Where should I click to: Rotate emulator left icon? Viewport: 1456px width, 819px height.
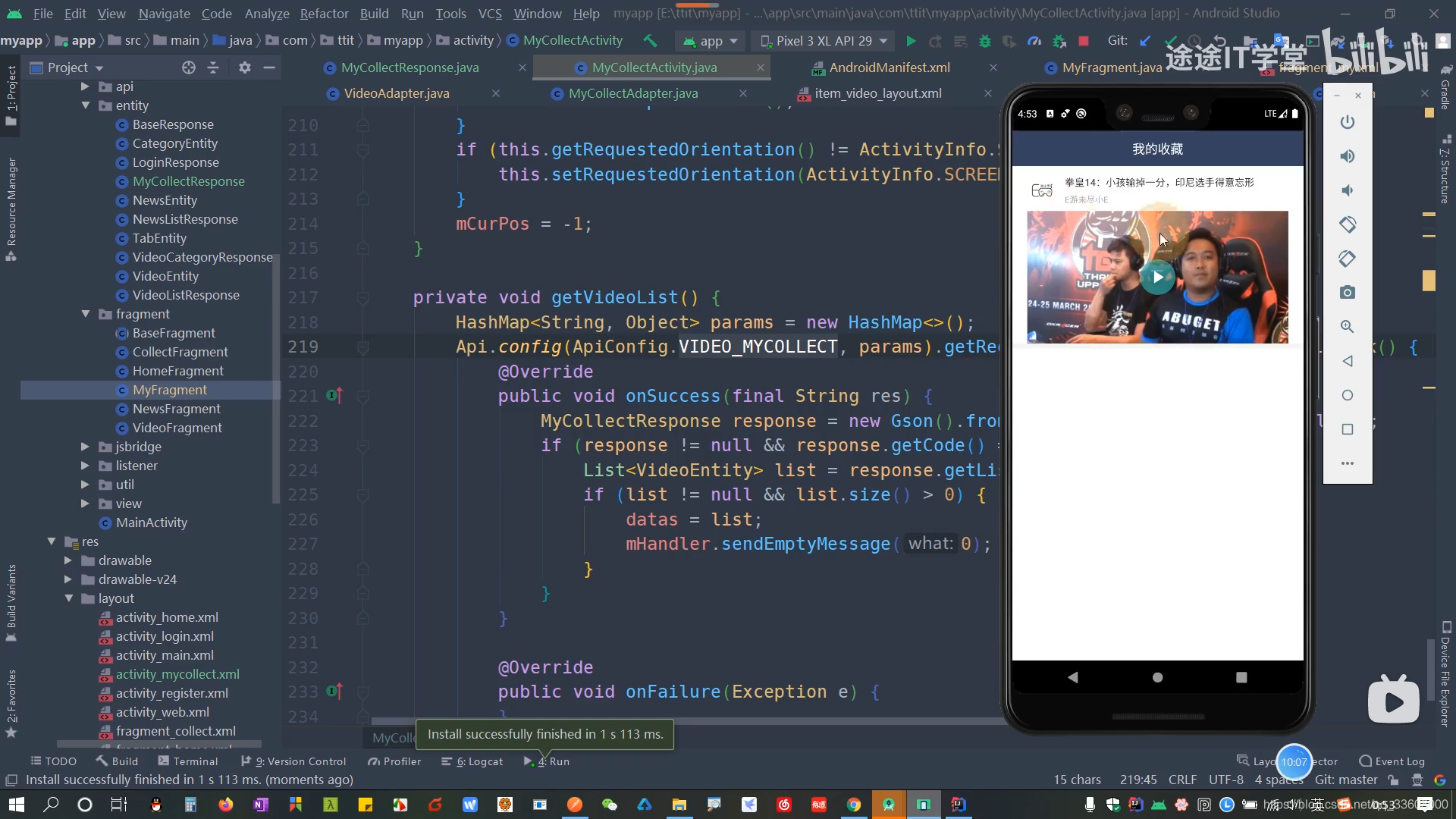point(1348,224)
